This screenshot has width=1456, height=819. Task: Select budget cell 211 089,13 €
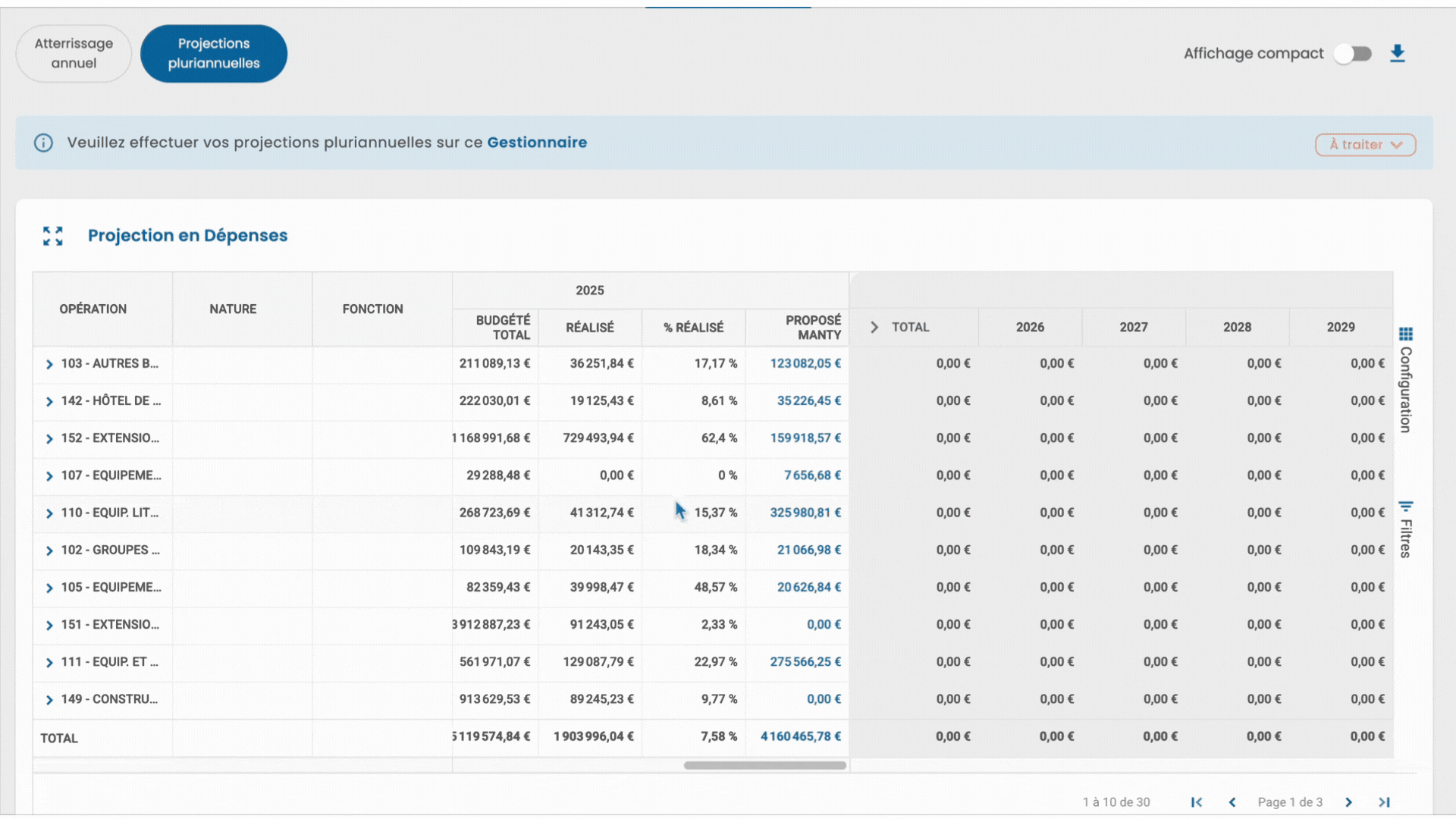tap(494, 363)
